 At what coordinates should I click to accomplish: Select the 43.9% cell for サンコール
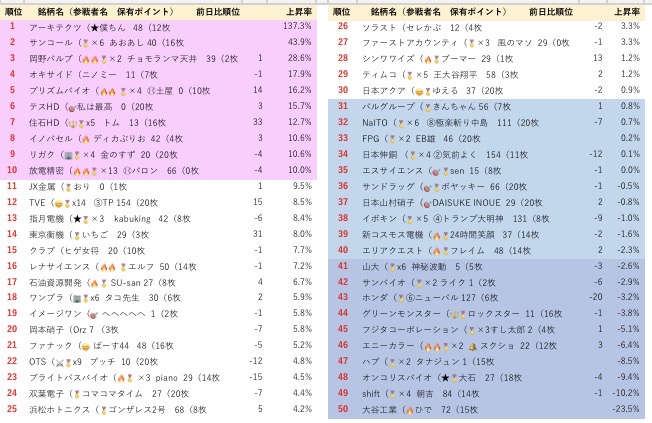(x=302, y=41)
